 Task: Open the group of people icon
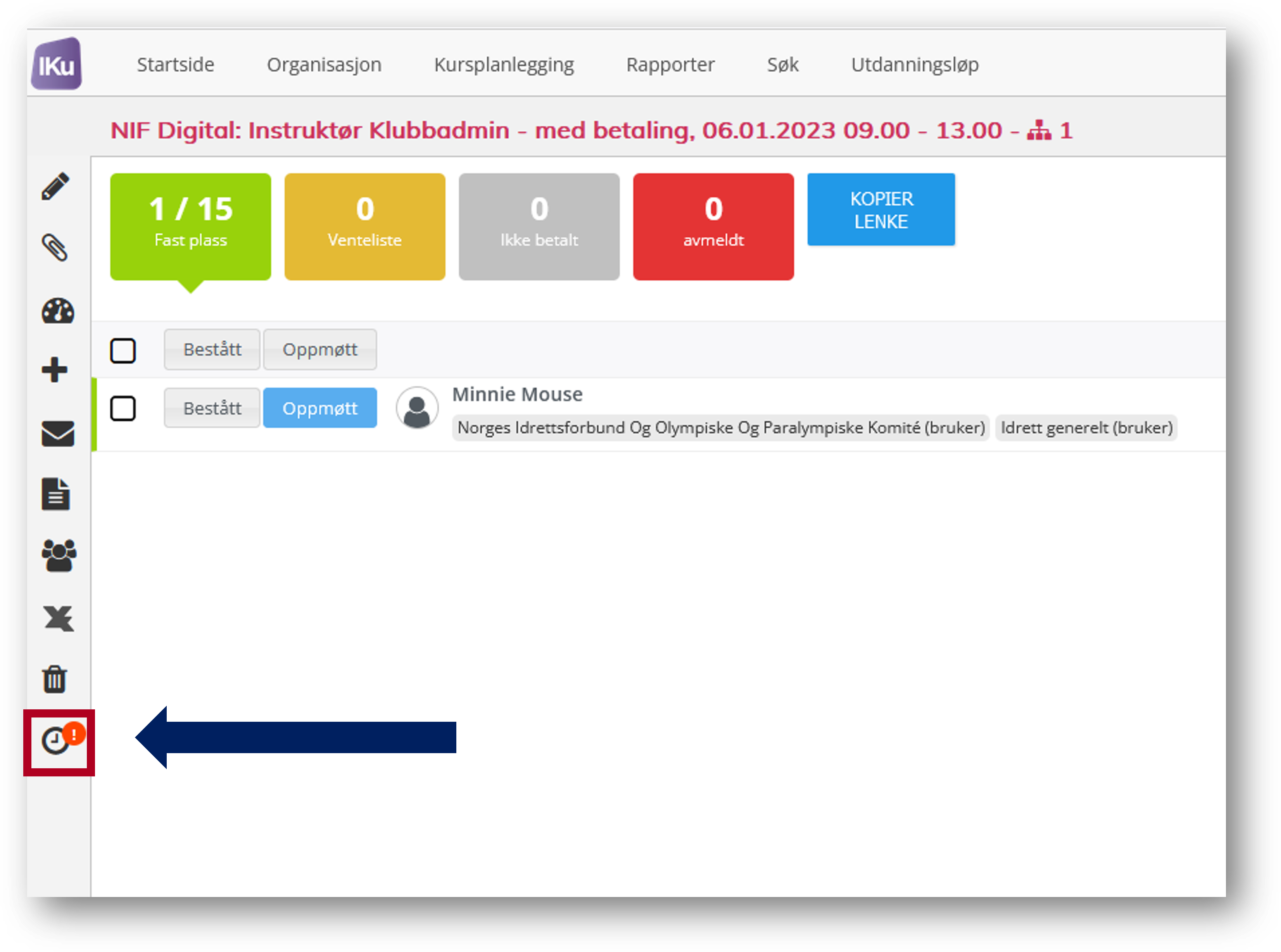click(x=59, y=555)
